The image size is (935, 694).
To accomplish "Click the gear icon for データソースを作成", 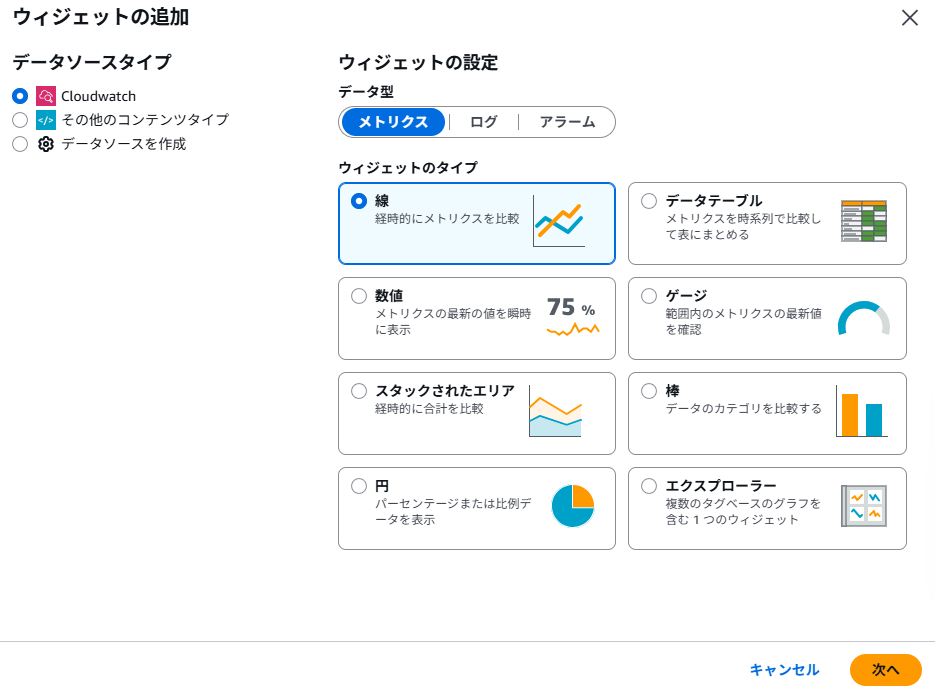I will click(46, 144).
